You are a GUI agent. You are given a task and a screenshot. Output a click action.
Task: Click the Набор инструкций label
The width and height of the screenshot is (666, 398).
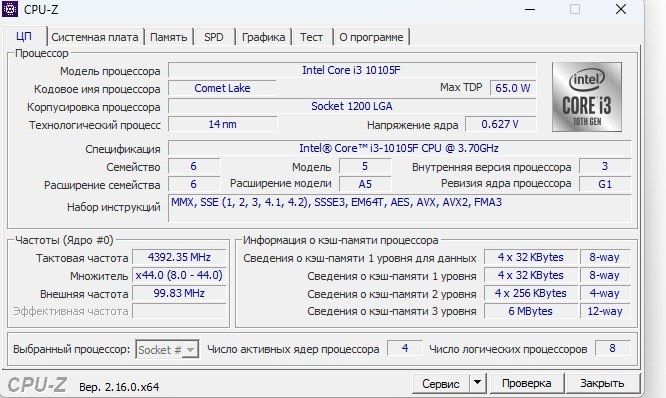(x=114, y=207)
